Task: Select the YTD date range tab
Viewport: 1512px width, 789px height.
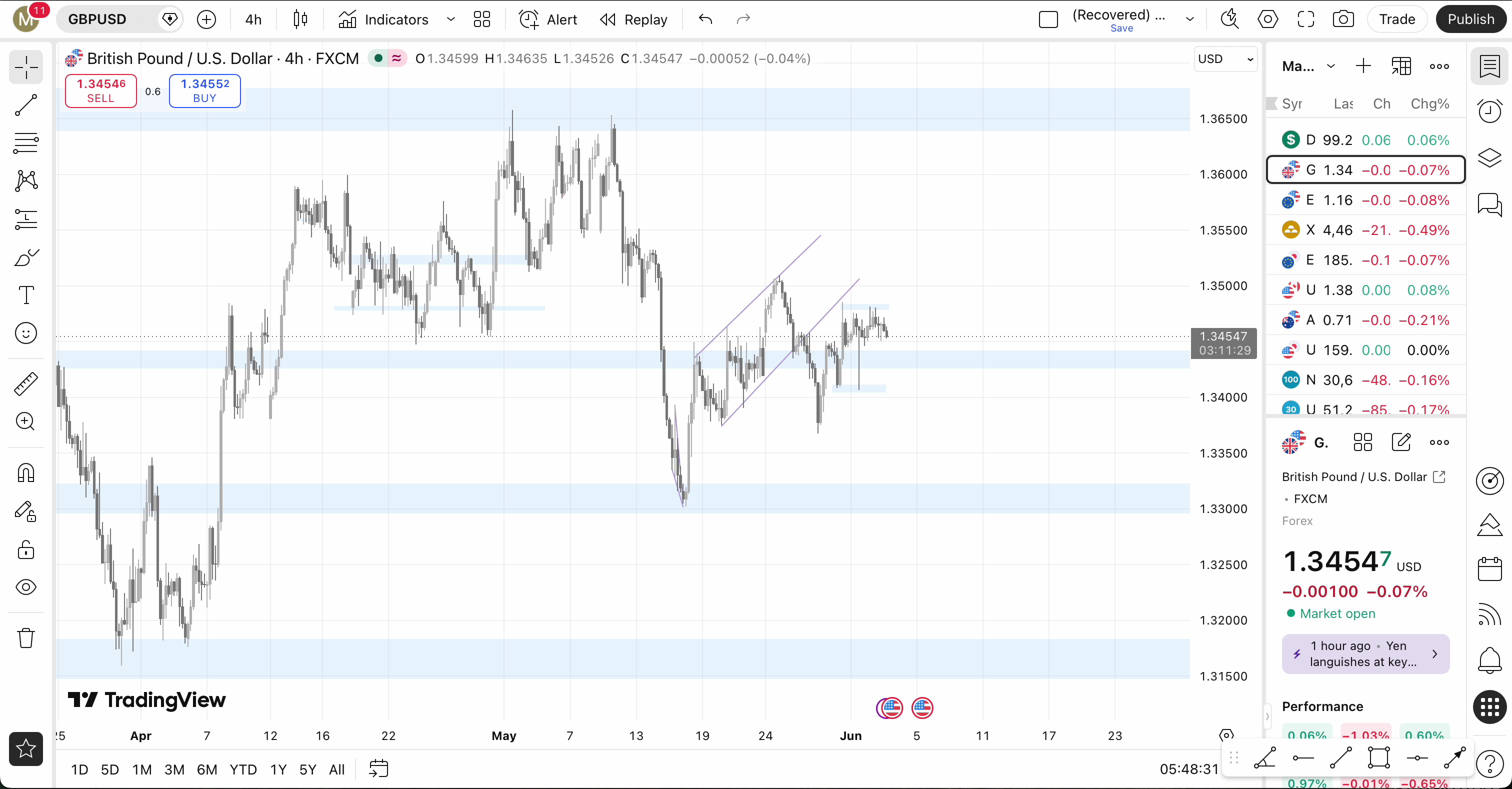Action: click(x=243, y=769)
